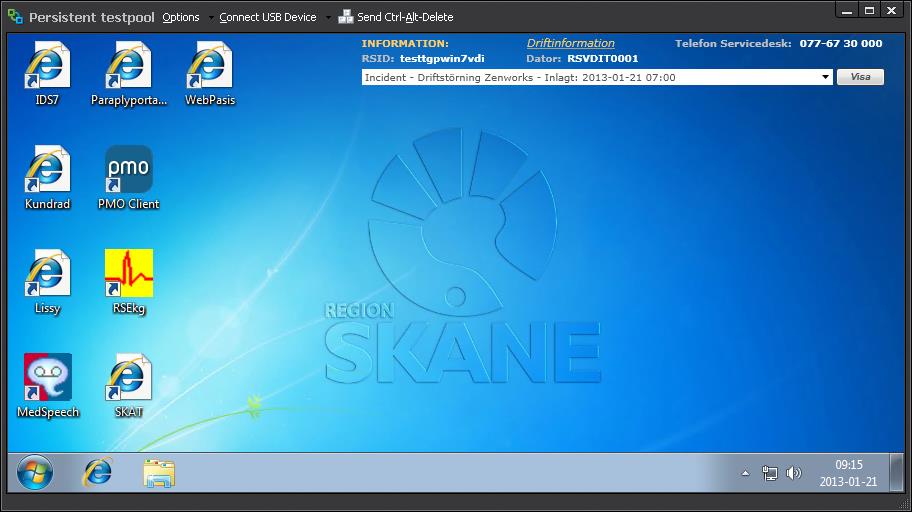This screenshot has height=512, width=912.
Task: Maximize the Persistent testpool window
Action: [870, 10]
